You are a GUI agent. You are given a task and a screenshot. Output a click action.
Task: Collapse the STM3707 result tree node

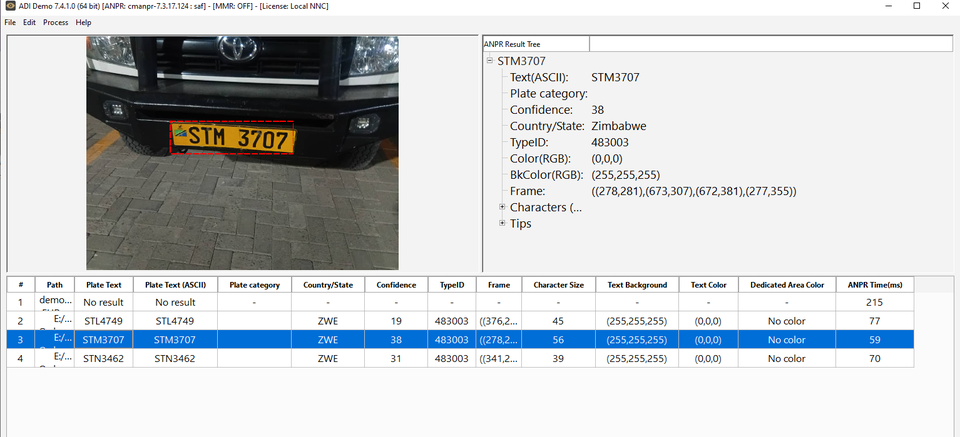pos(489,61)
